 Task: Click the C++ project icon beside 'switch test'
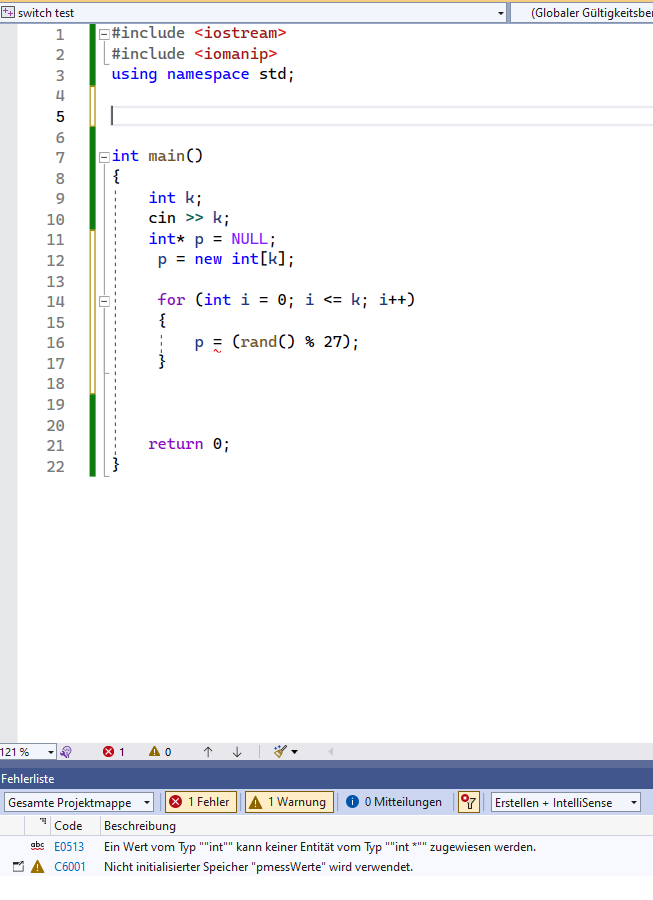[x=7, y=12]
